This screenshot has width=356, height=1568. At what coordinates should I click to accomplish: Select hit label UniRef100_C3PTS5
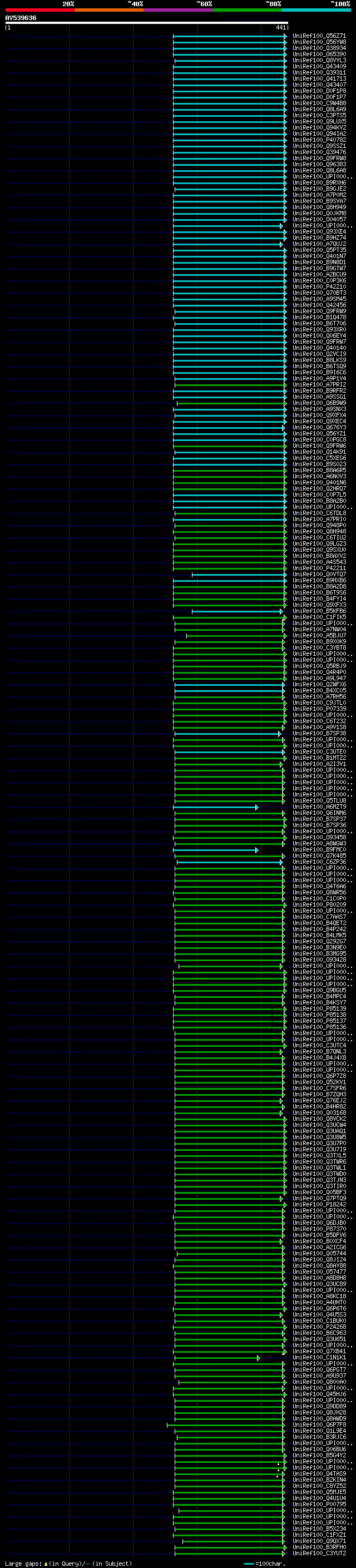[319, 115]
